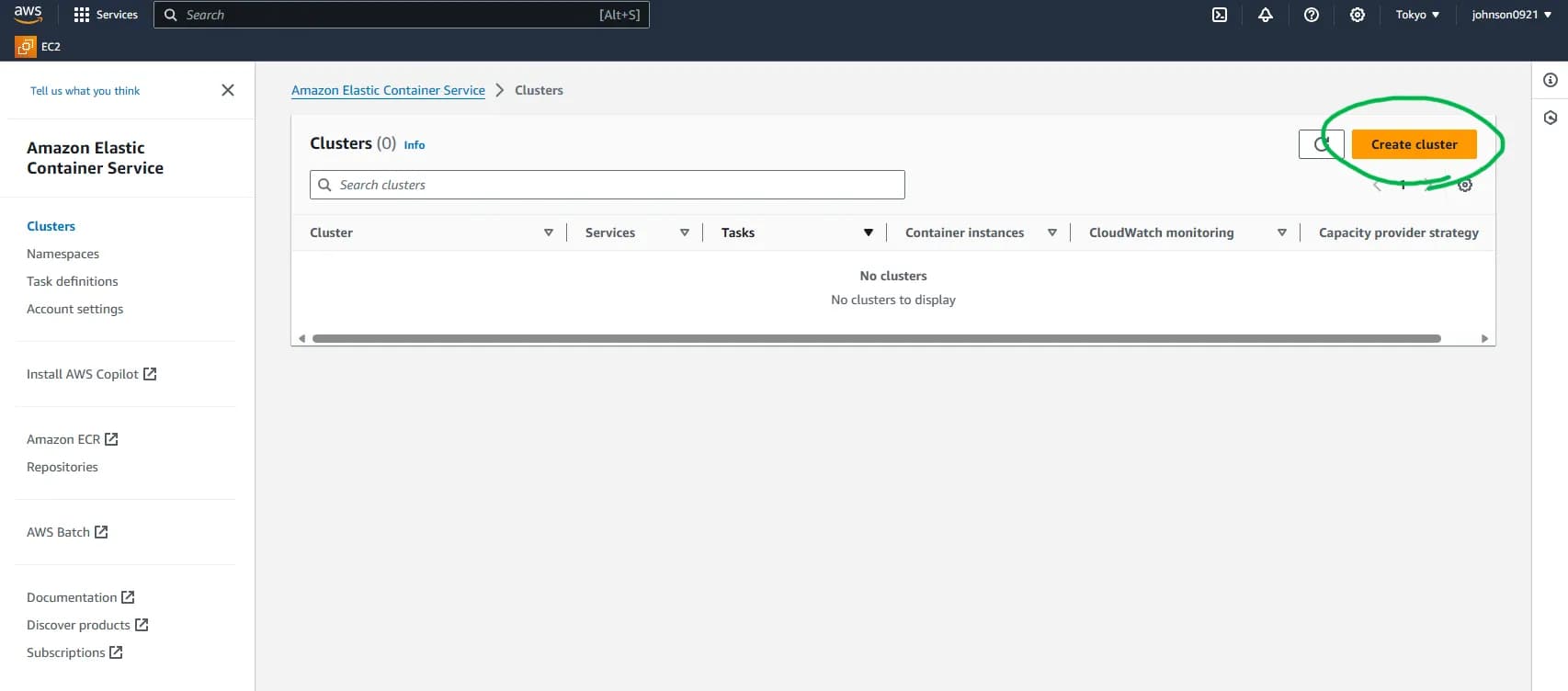The height and width of the screenshot is (691, 1568).
Task: Open table preferences gear icon
Action: 1465,185
